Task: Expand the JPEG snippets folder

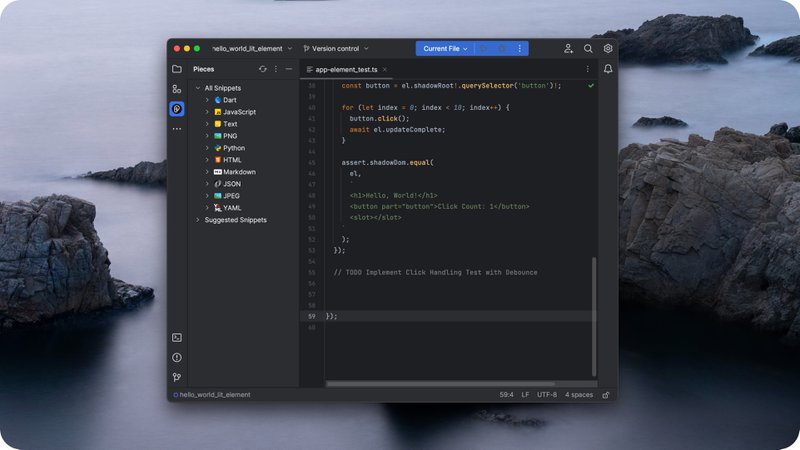Action: click(207, 196)
